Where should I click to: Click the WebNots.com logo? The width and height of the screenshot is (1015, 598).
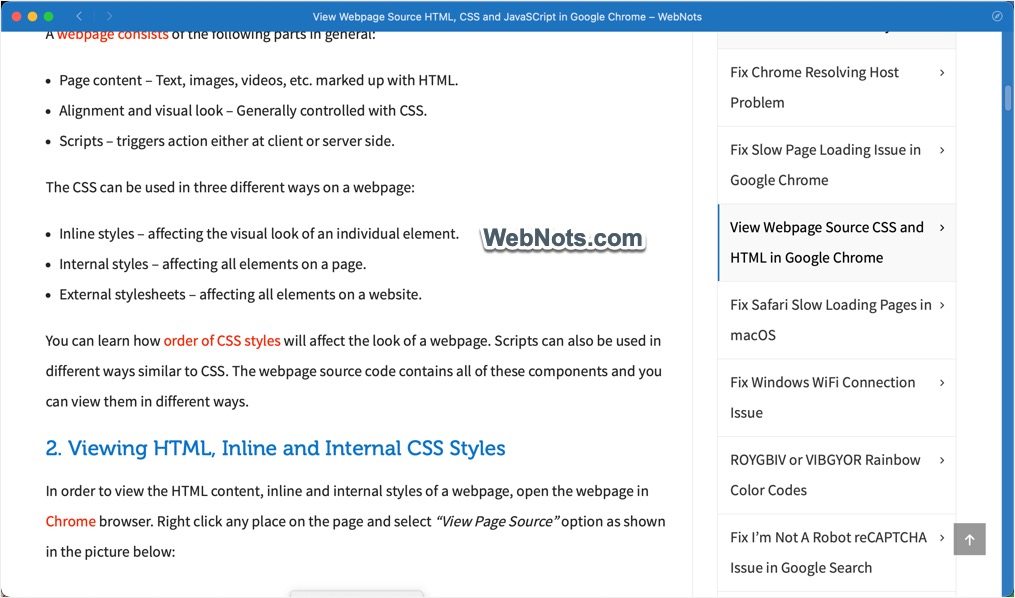562,238
